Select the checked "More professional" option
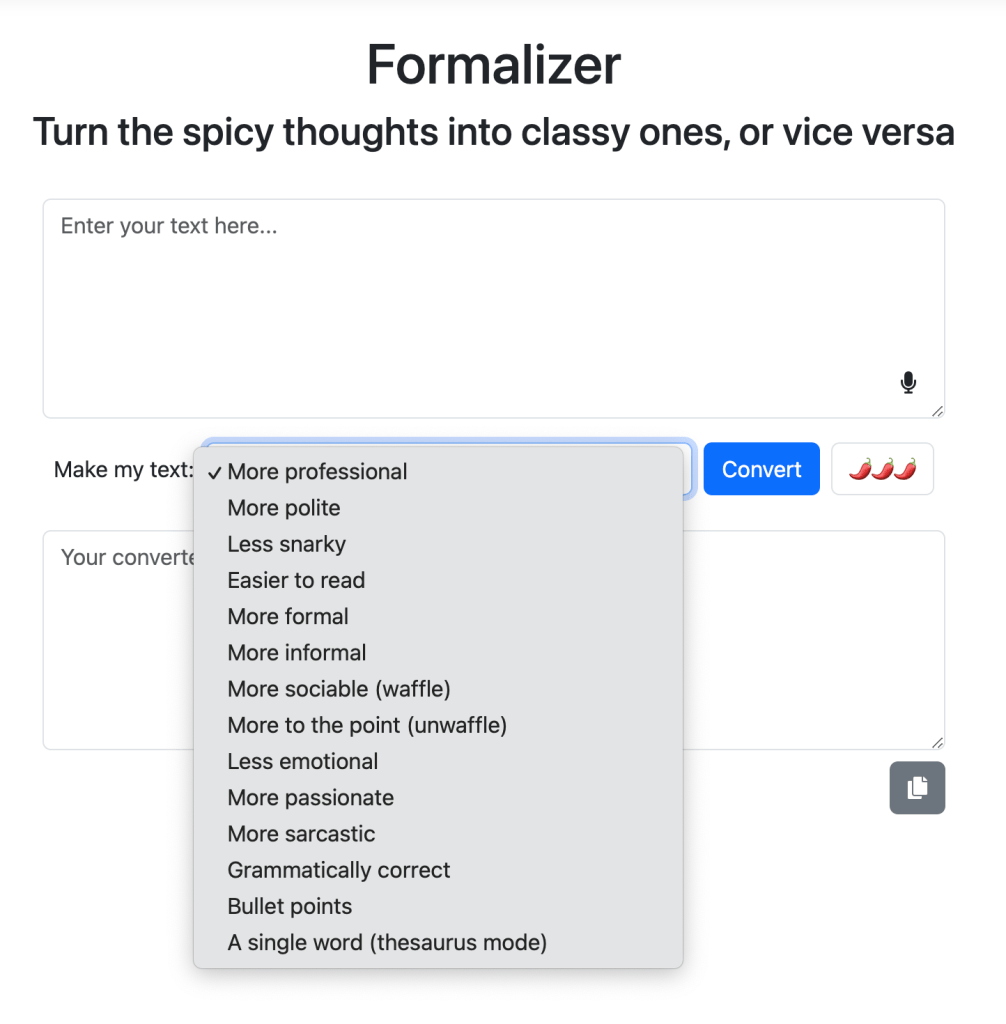The height and width of the screenshot is (1024, 1006). (x=317, y=472)
